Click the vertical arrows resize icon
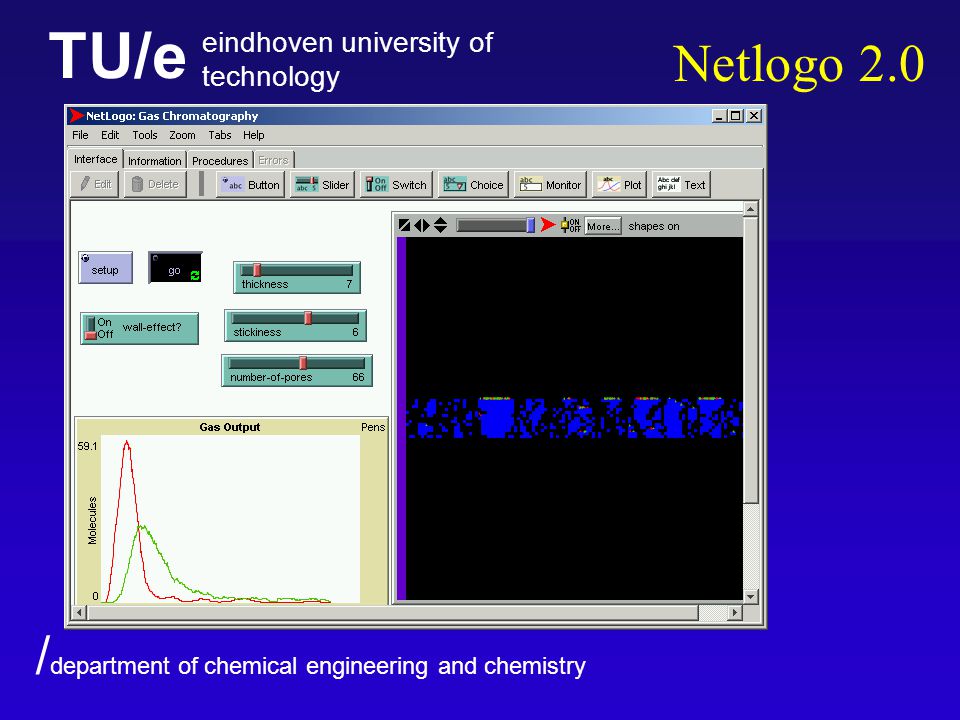This screenshot has width=960, height=720. pyautogui.click(x=441, y=225)
